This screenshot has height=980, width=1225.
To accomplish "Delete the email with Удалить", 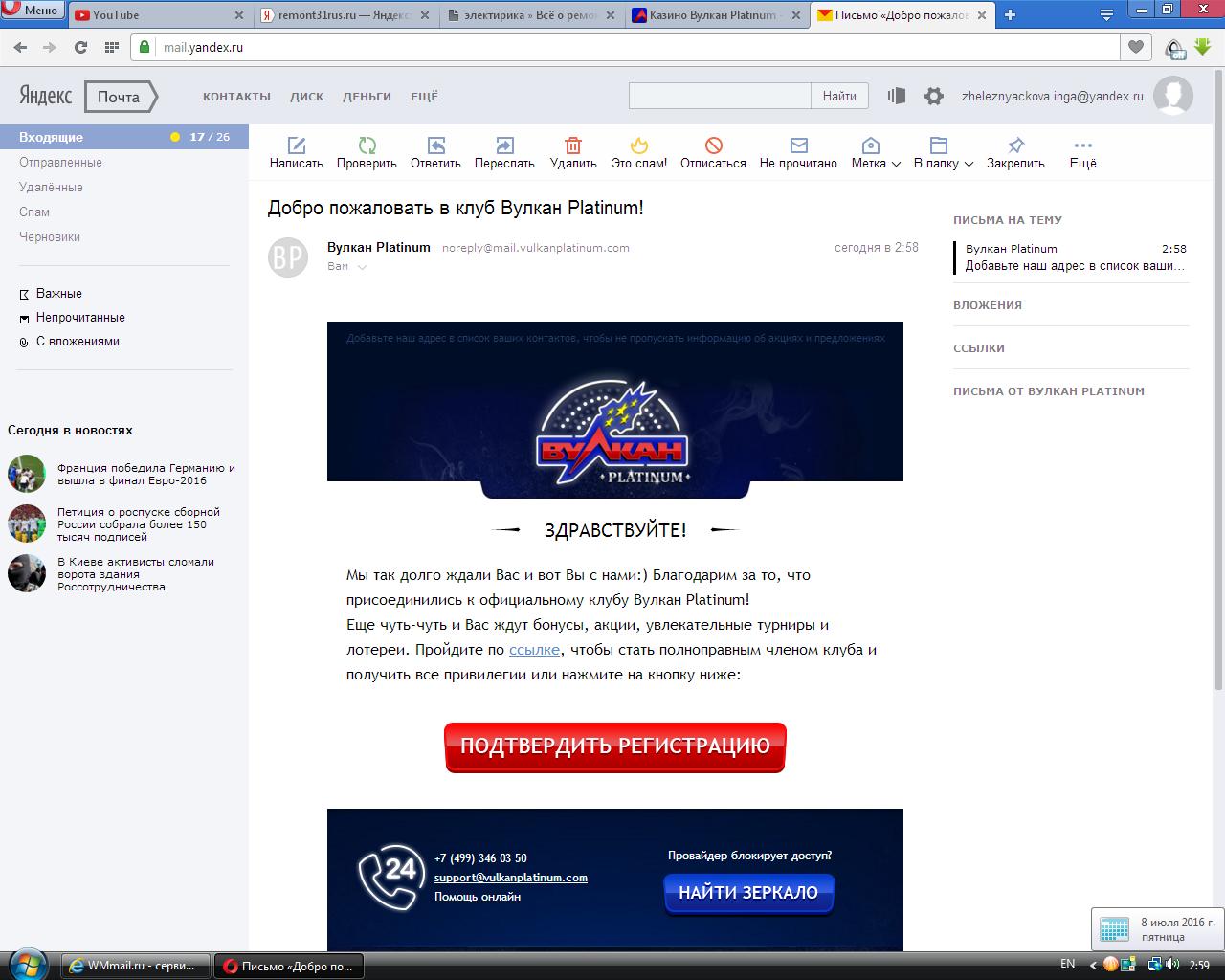I will (573, 153).
